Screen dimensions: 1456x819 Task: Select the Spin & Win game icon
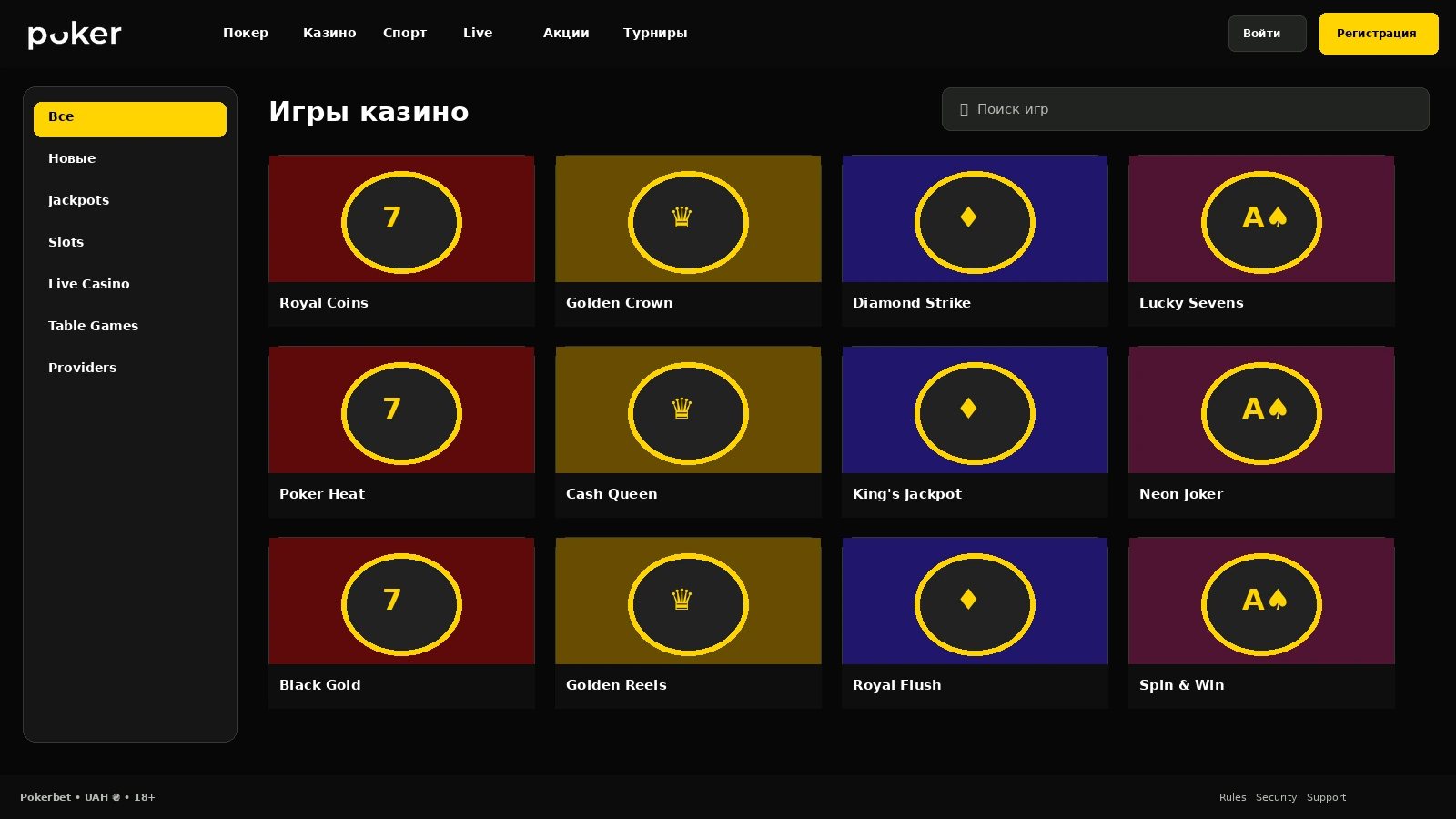point(1261,604)
